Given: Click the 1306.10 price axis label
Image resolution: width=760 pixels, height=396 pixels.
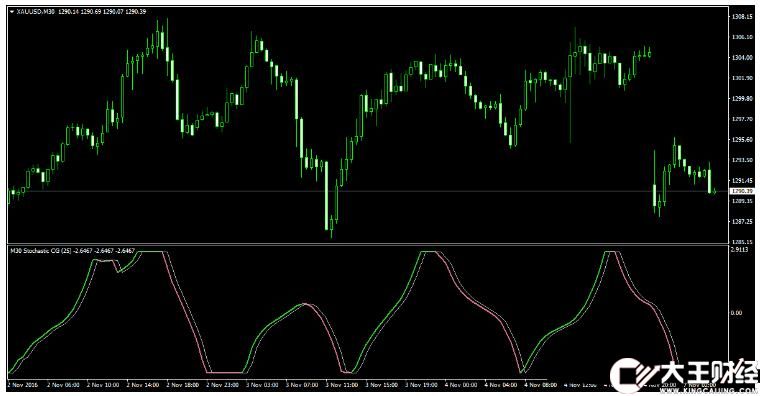Looking at the screenshot, I should point(742,37).
